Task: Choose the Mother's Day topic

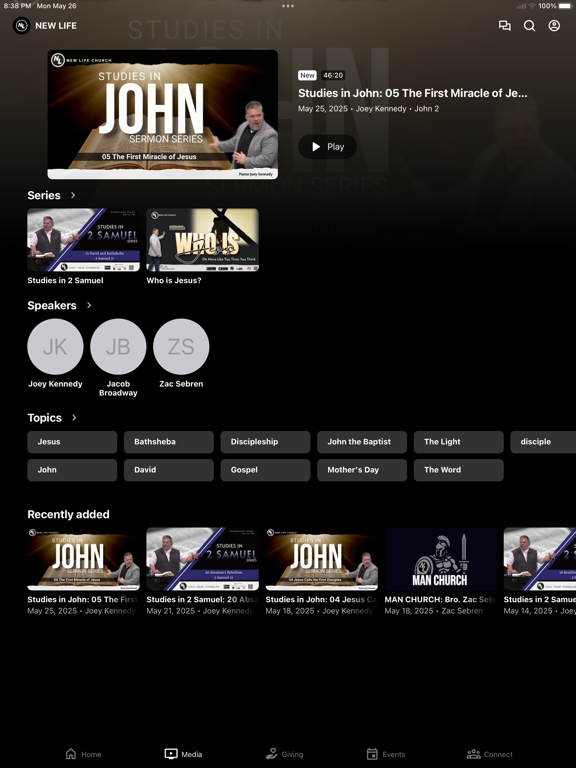Action: click(362, 470)
